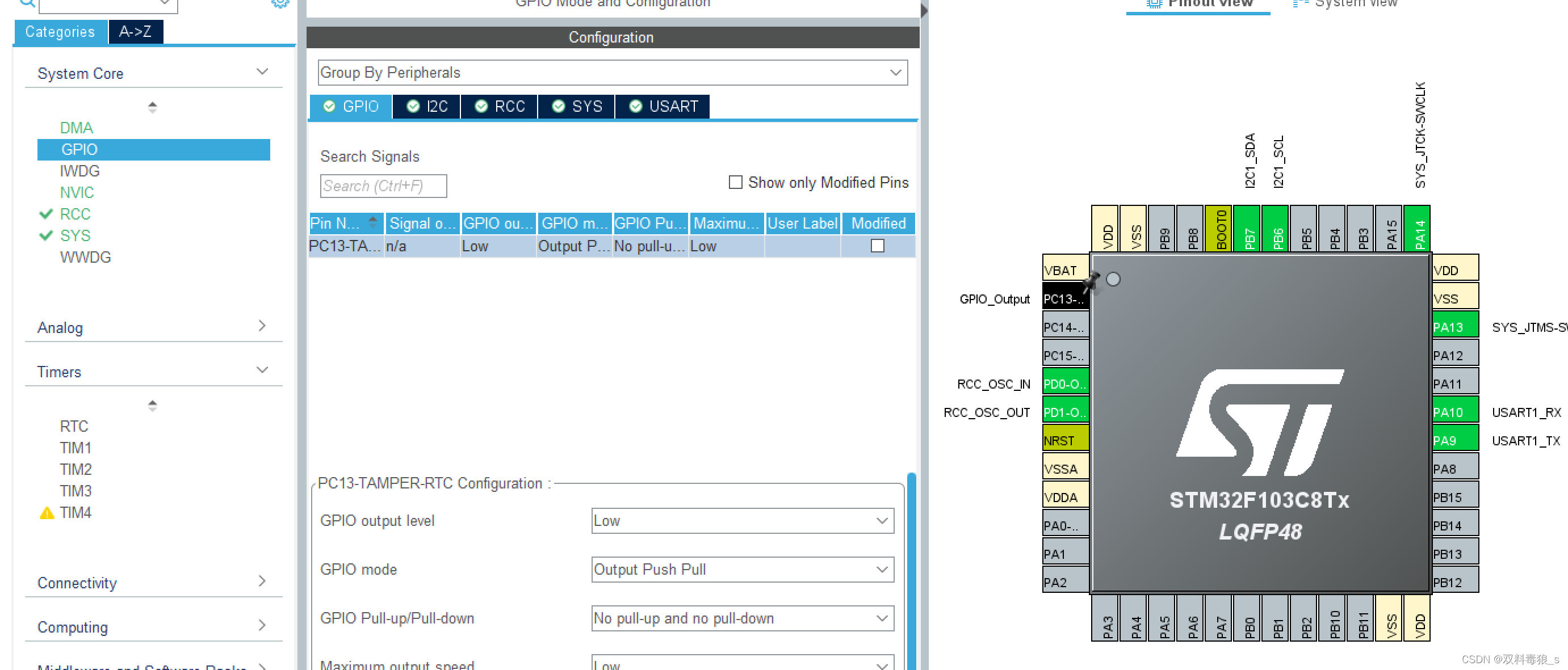The image size is (1568, 670).
Task: Click the blue vertical scrollbar in configuration panel
Action: [911, 571]
